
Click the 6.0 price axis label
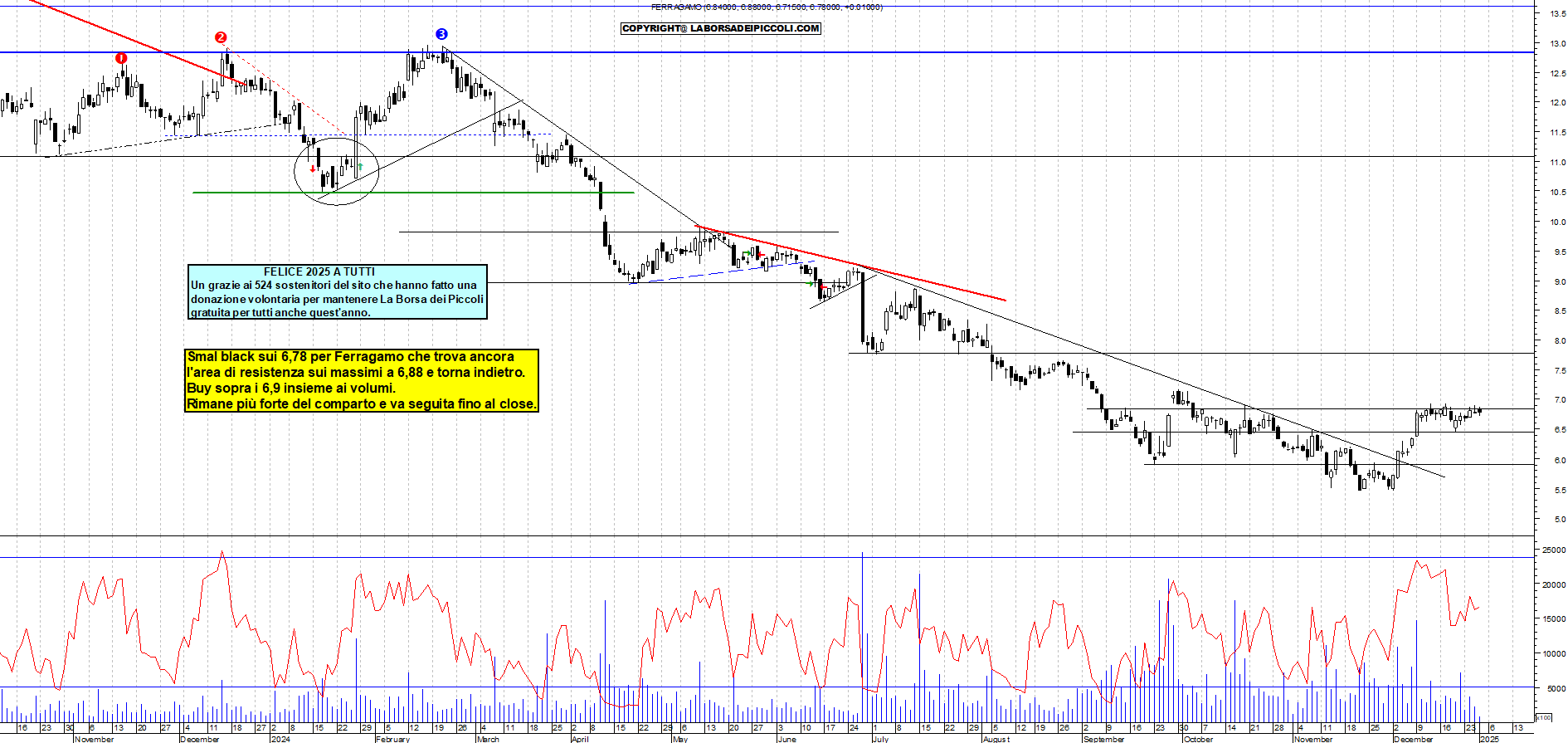[1560, 460]
